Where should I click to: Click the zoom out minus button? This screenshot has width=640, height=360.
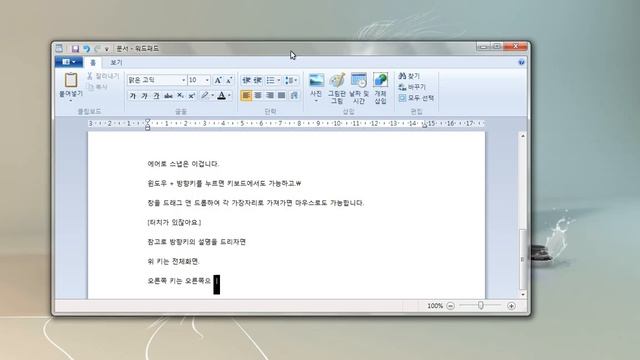(x=450, y=306)
